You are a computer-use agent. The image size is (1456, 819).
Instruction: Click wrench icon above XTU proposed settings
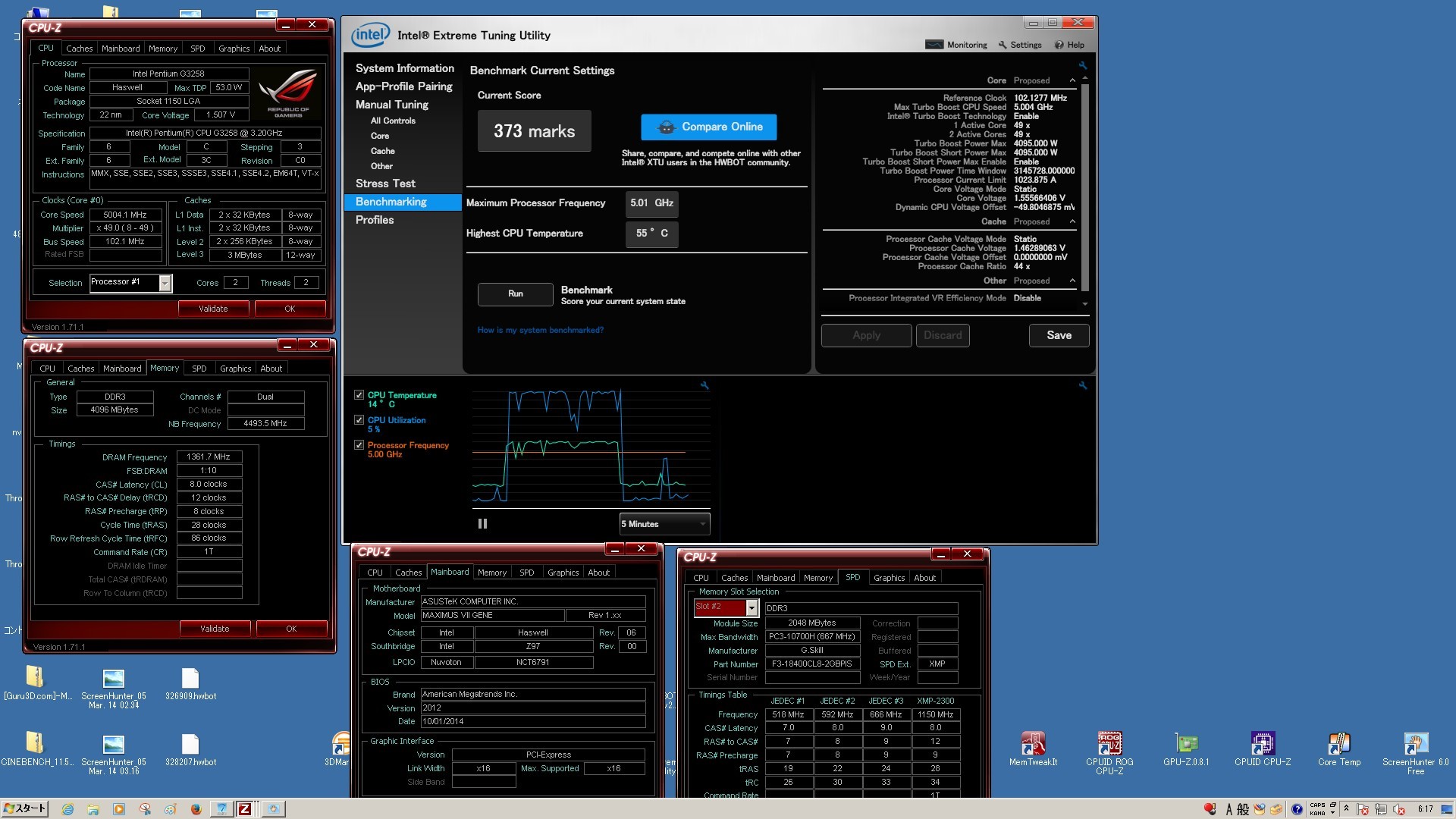[1083, 65]
